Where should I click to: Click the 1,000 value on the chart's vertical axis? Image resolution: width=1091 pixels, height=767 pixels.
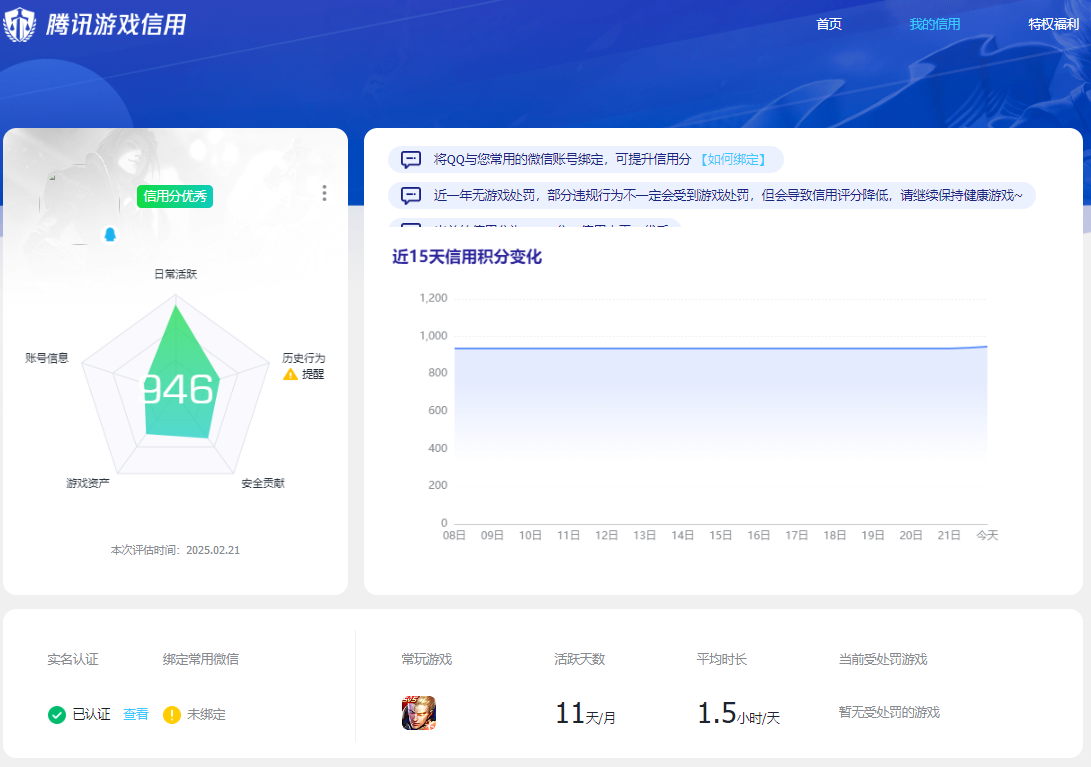pos(433,335)
